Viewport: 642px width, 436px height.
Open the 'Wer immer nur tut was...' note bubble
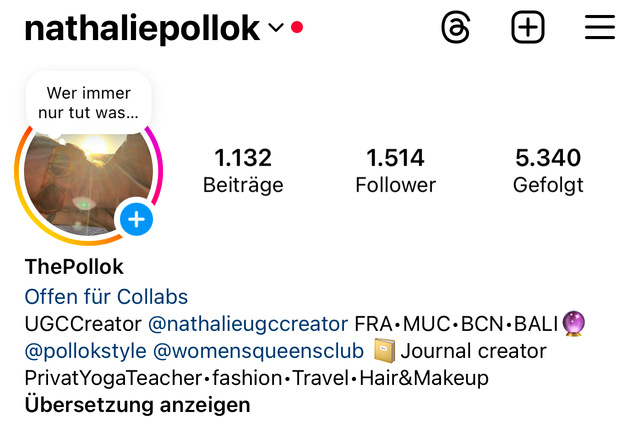[x=88, y=103]
